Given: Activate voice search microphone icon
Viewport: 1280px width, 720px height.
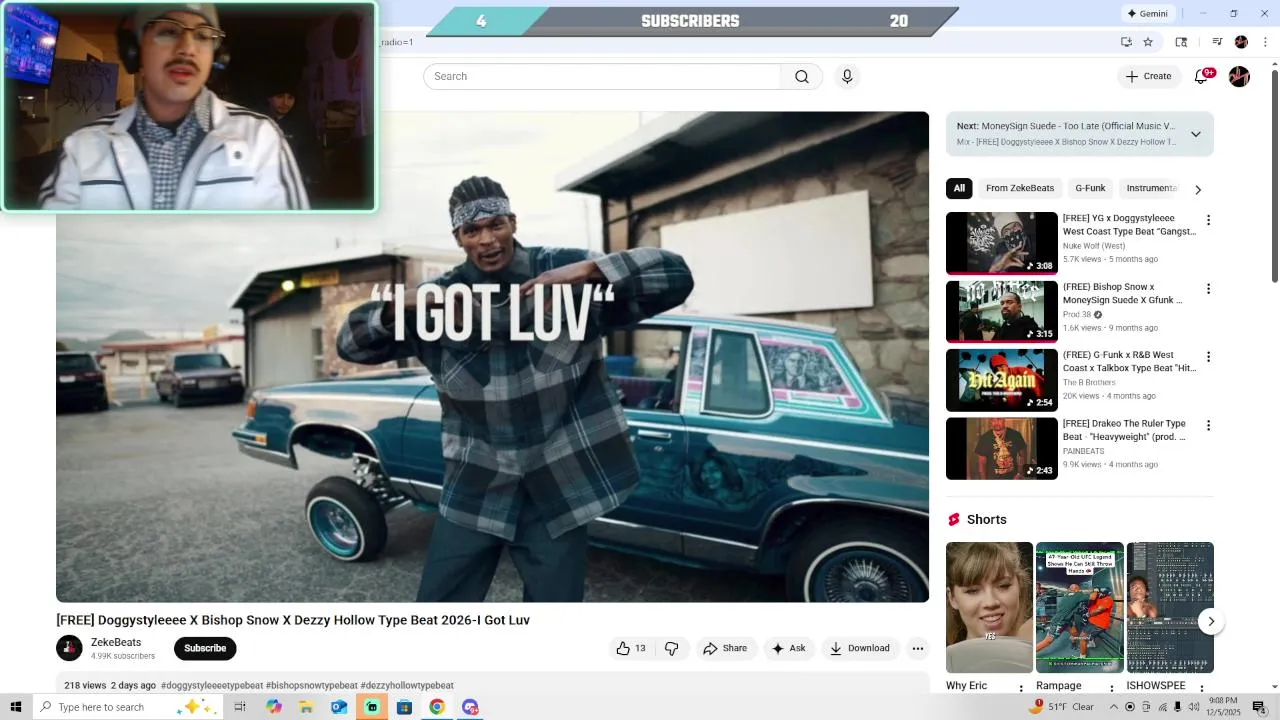Looking at the screenshot, I should pyautogui.click(x=847, y=77).
